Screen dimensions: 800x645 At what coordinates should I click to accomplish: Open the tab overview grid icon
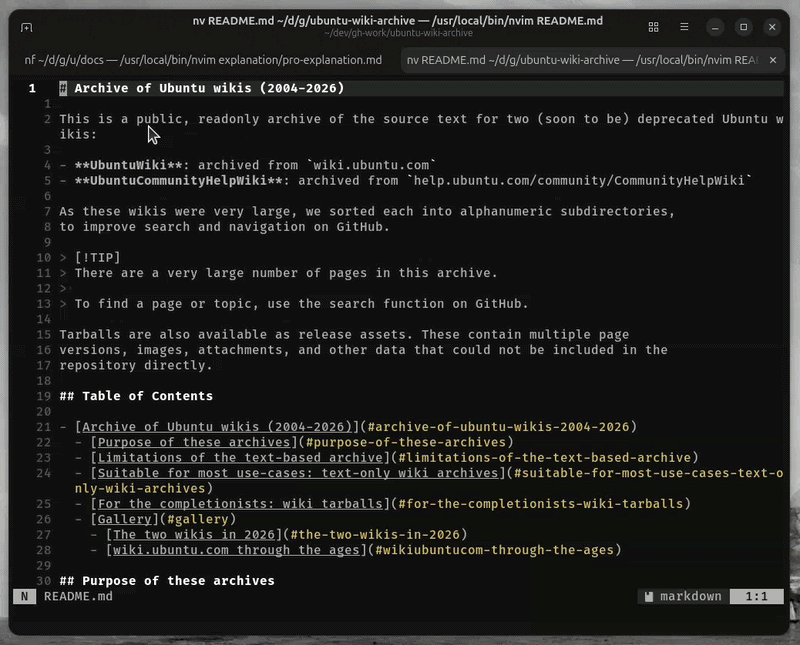click(654, 27)
